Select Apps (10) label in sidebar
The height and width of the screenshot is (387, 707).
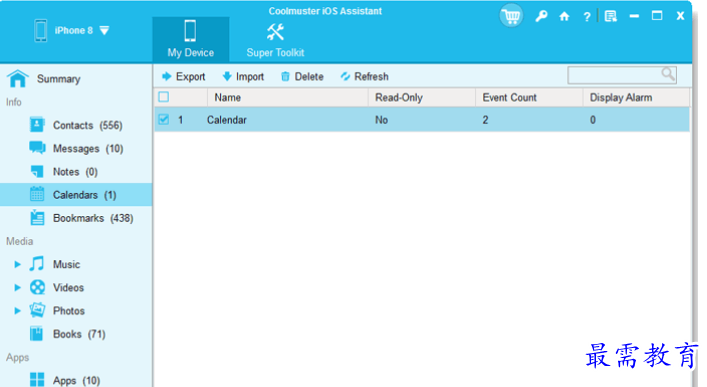pyautogui.click(x=76, y=380)
